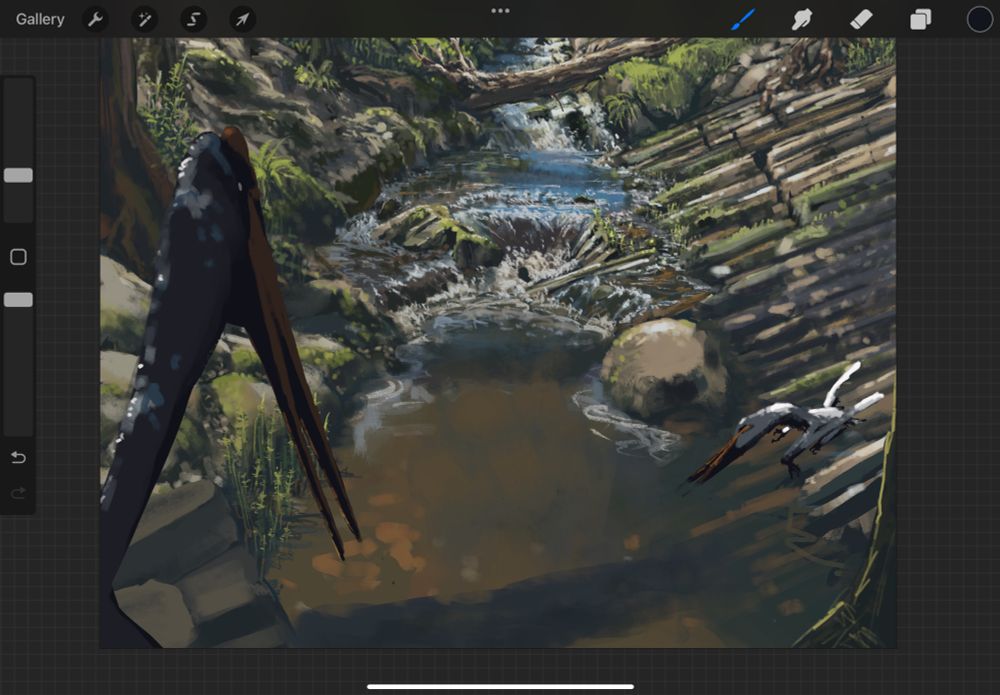Undo the last stroke
The height and width of the screenshot is (695, 1000).
(18, 457)
